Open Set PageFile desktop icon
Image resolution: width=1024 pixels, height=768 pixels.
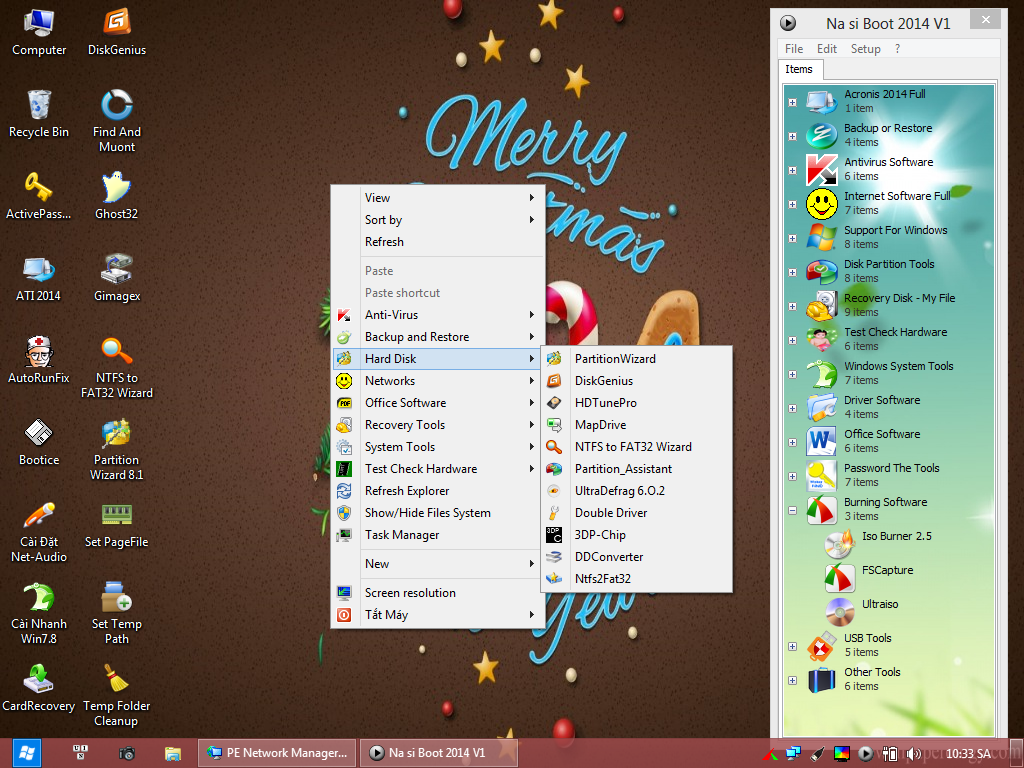[x=116, y=524]
